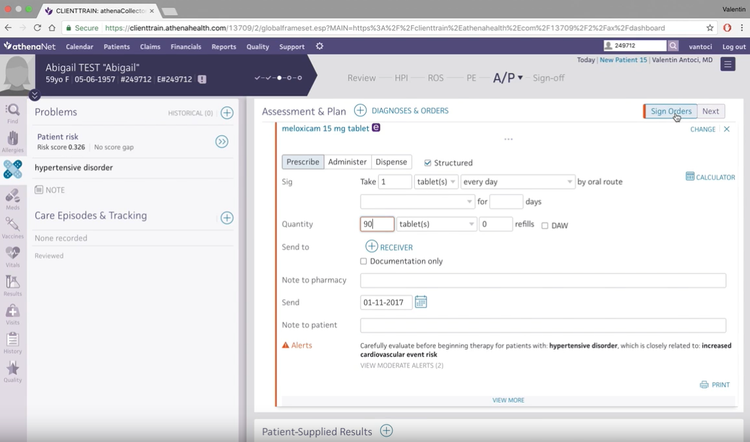This screenshot has height=442, width=750.
Task: Open the Meds sidebar icon
Action: (12, 199)
